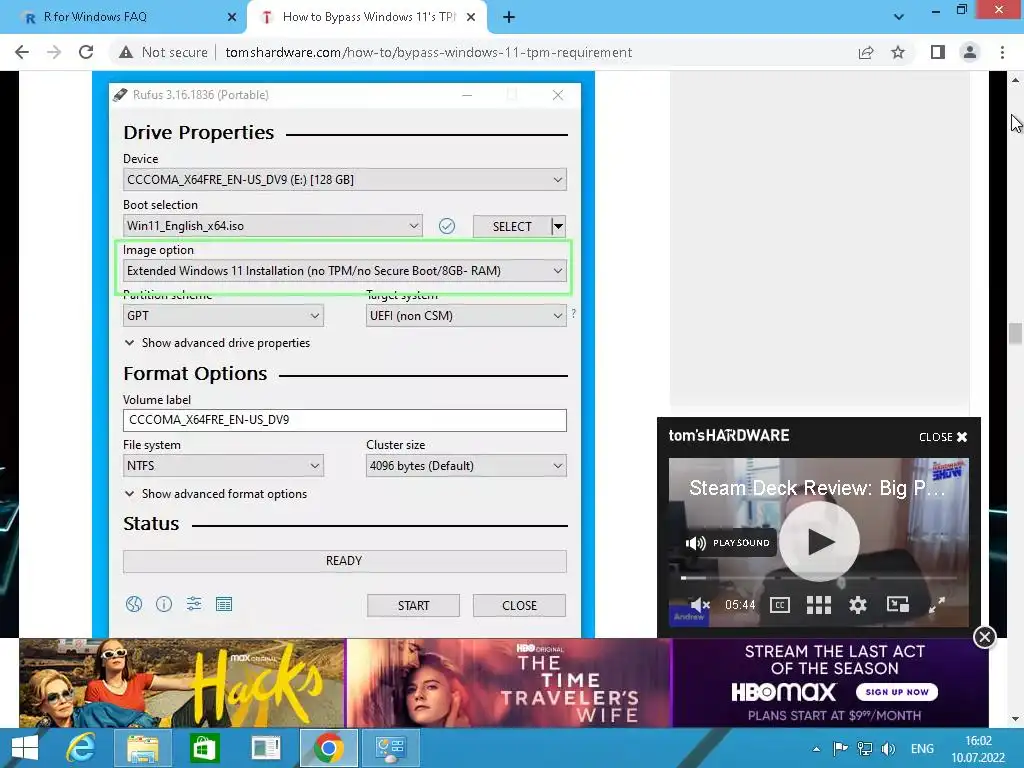Reload the current page
Viewport: 1024px width, 768px height.
point(86,52)
